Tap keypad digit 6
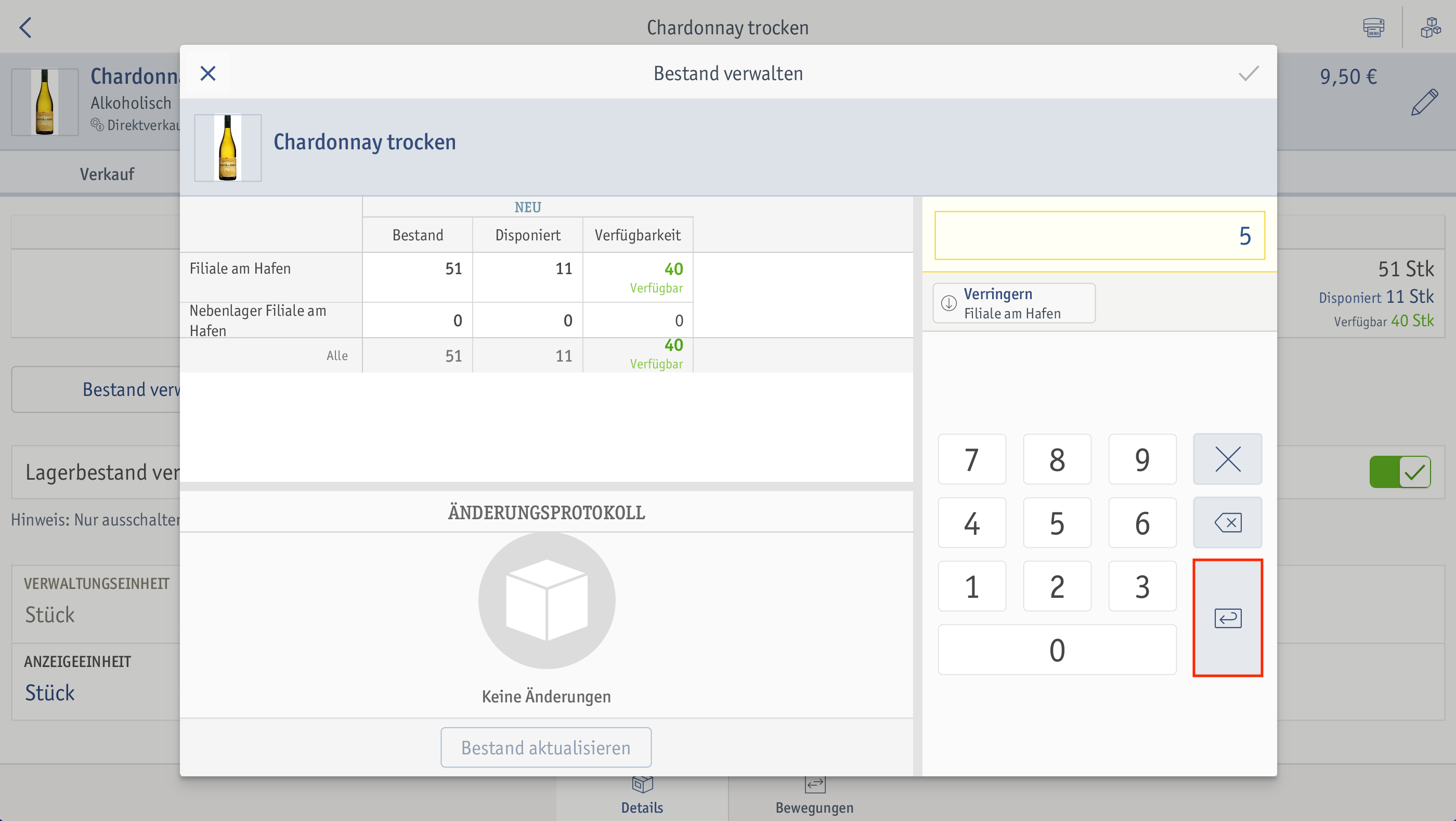The width and height of the screenshot is (1456, 821). click(x=1142, y=522)
